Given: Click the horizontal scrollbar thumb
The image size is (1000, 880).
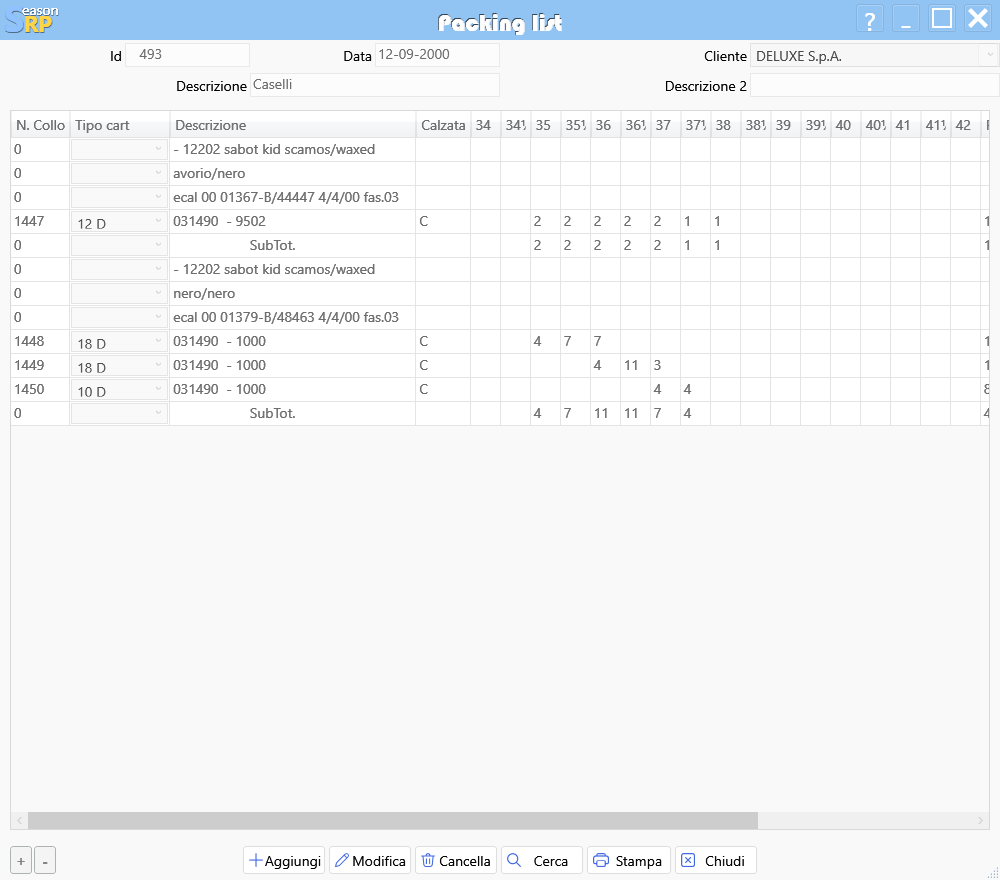Looking at the screenshot, I should point(393,820).
